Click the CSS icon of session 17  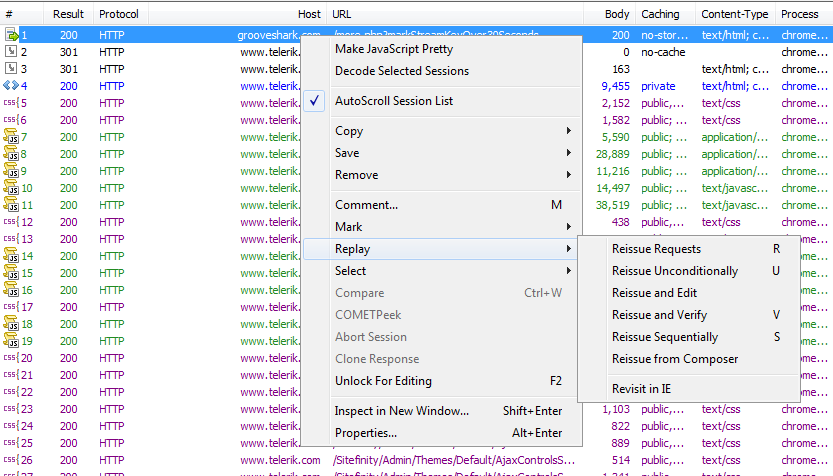(11, 307)
